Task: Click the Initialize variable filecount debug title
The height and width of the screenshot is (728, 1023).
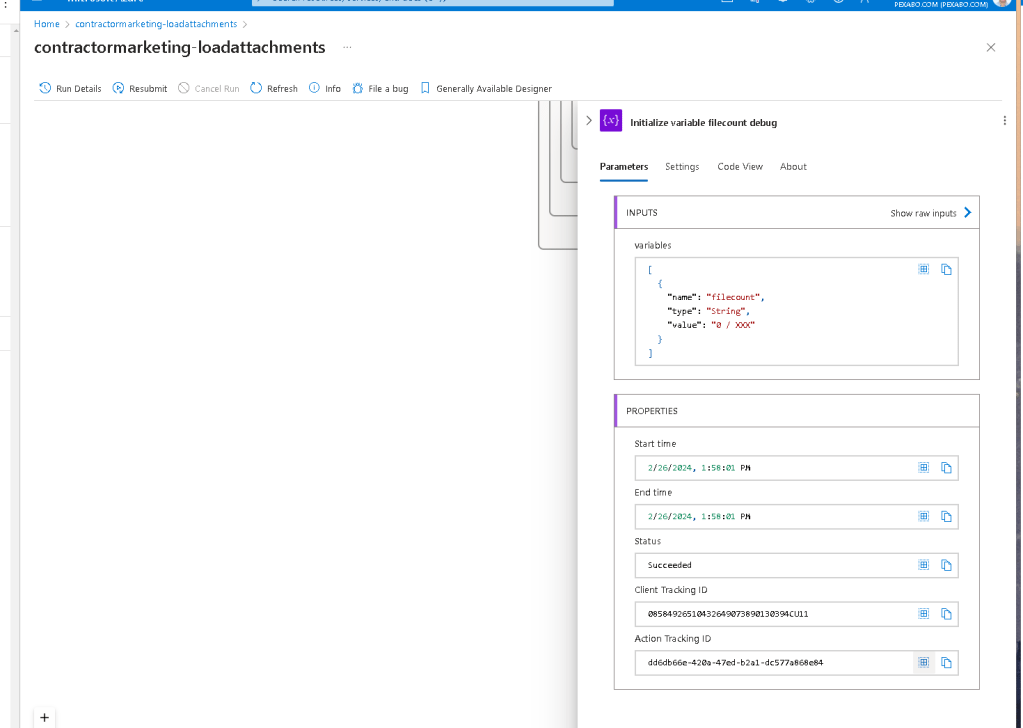Action: 703,123
